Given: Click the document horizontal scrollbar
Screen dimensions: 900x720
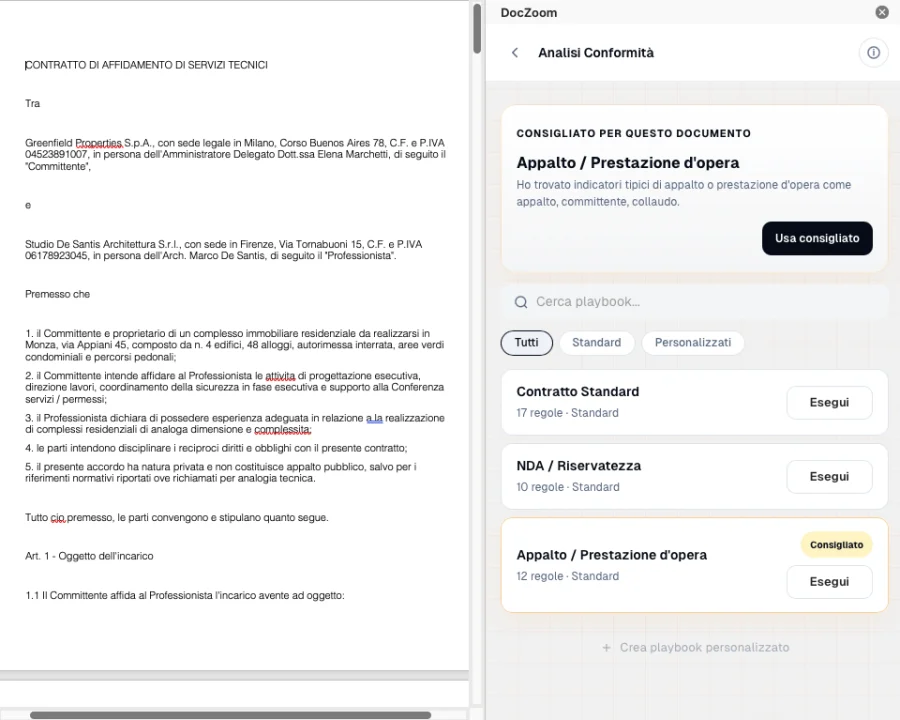Looking at the screenshot, I should coord(230,715).
